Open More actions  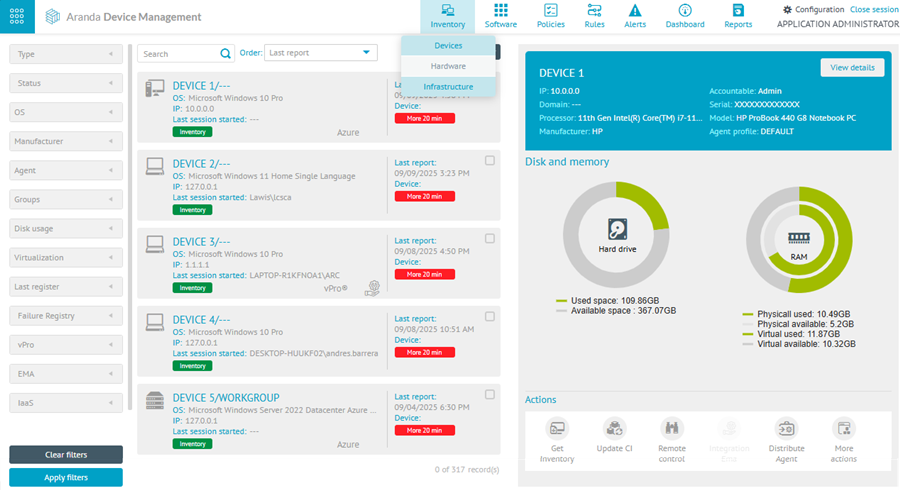[x=844, y=429]
